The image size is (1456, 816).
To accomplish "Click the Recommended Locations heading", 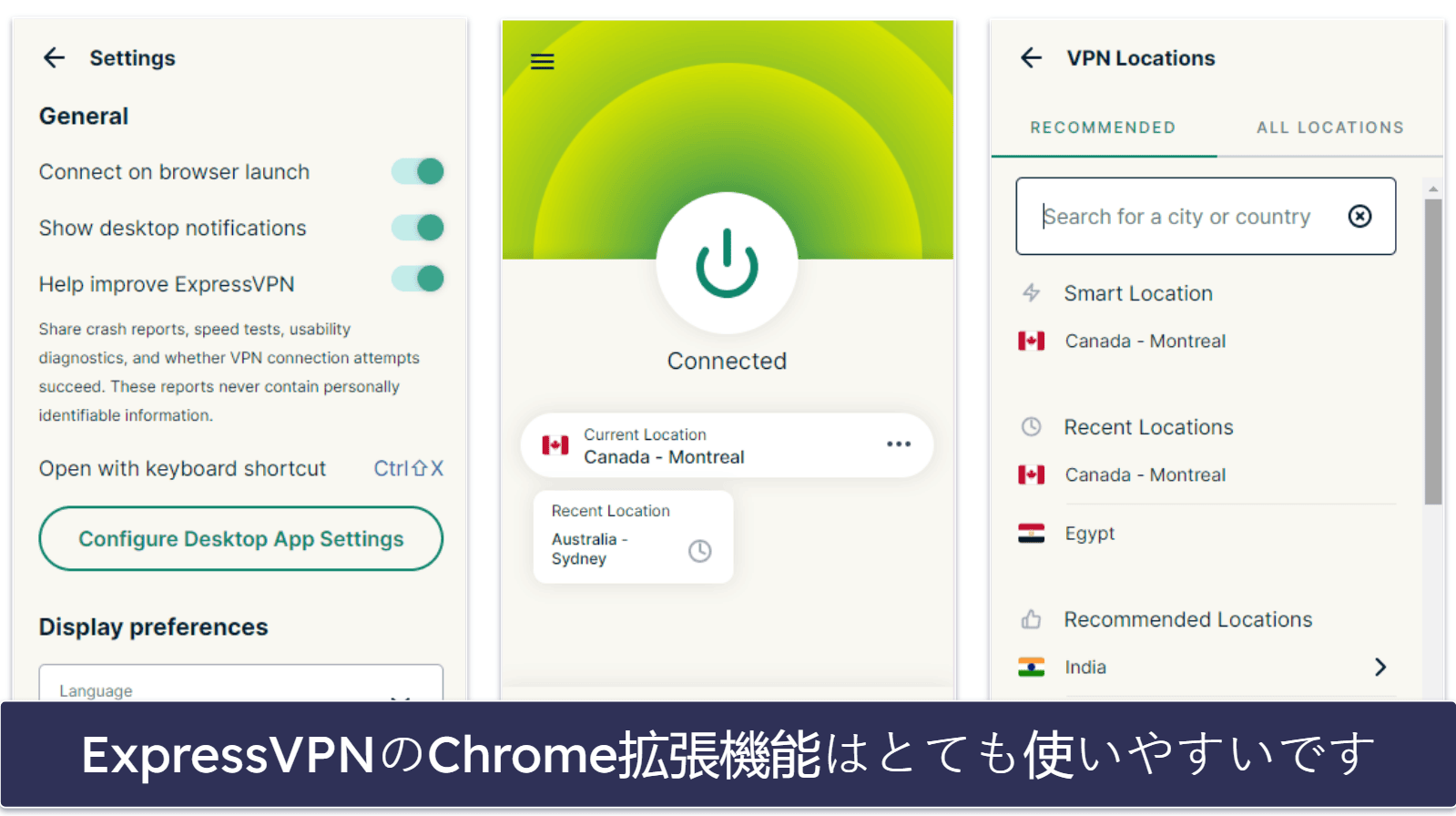I will pos(1187,619).
